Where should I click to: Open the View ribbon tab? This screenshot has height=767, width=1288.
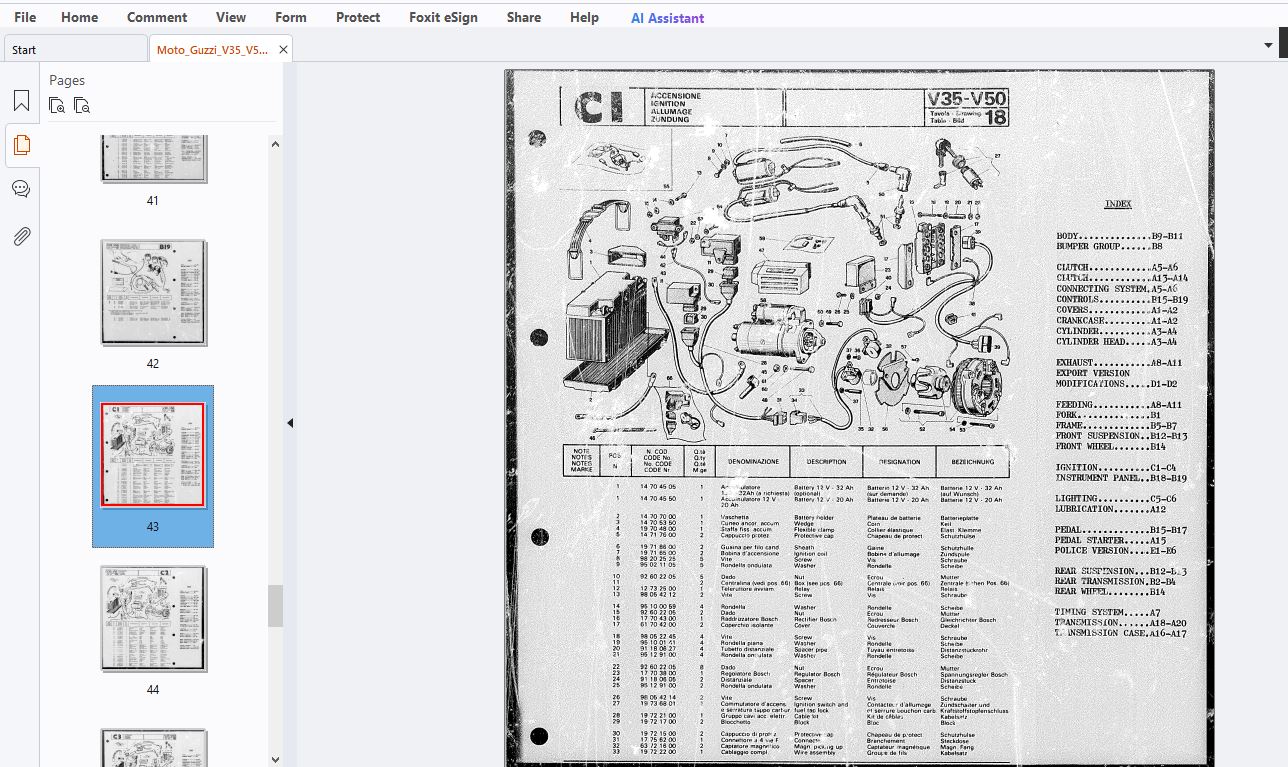(231, 17)
